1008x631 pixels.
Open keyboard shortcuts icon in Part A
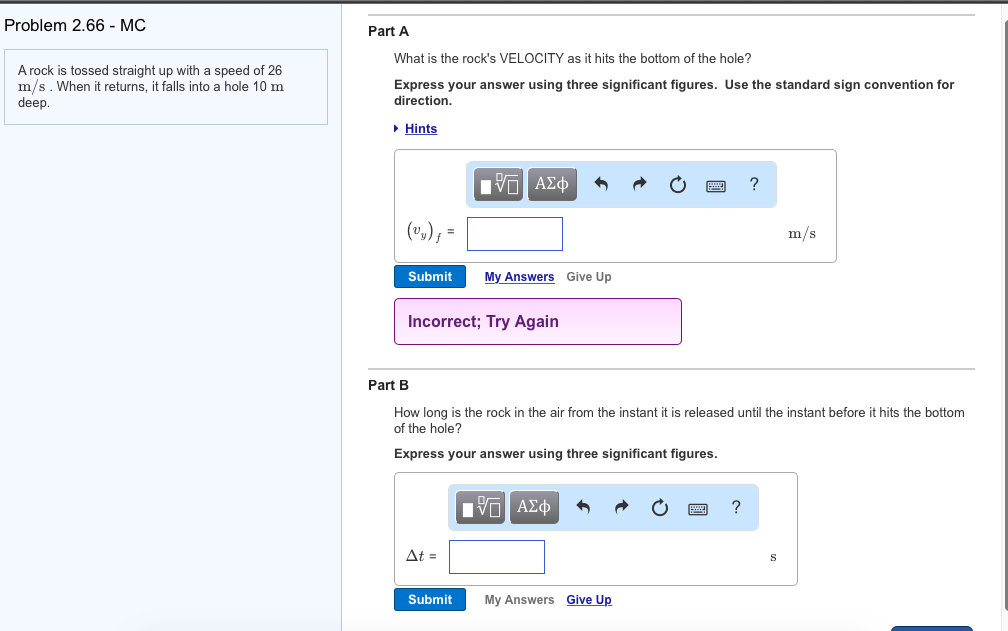[716, 185]
